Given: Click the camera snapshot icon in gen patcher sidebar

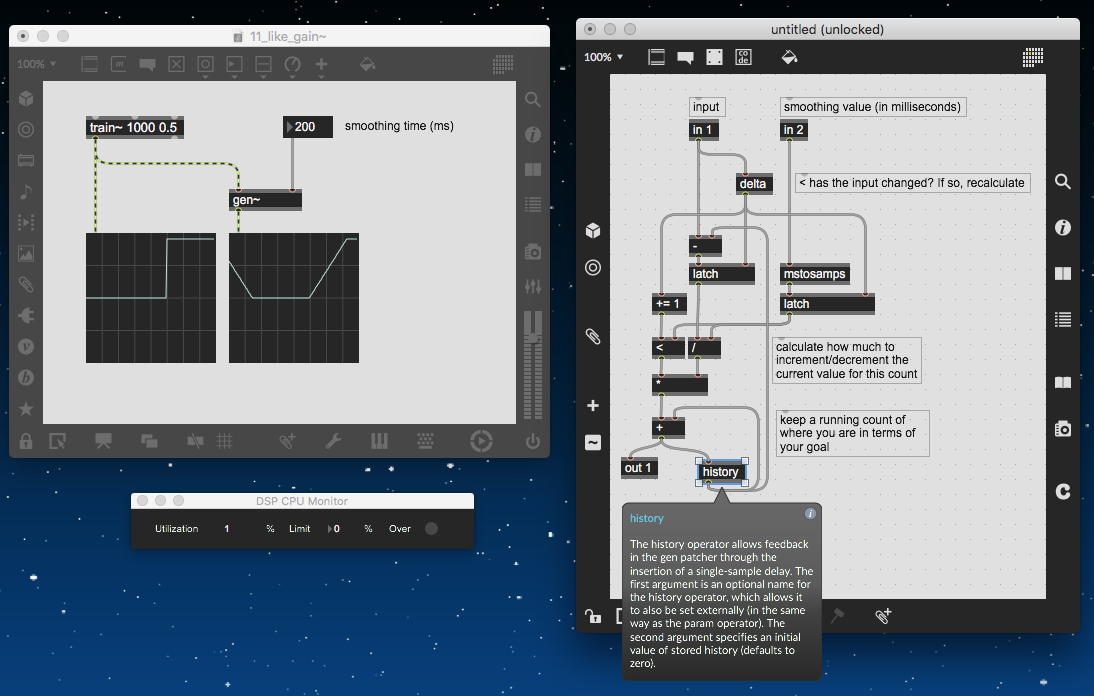Looking at the screenshot, I should pyautogui.click(x=1063, y=428).
